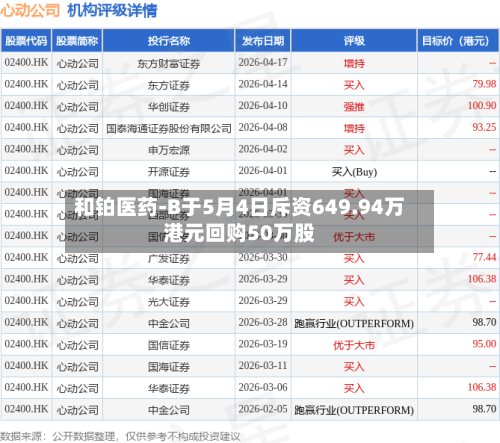Viewport: 500px width, 443px height.
Task: Click 国海证券 cell dated 2026-03-11
Action: pos(169,367)
